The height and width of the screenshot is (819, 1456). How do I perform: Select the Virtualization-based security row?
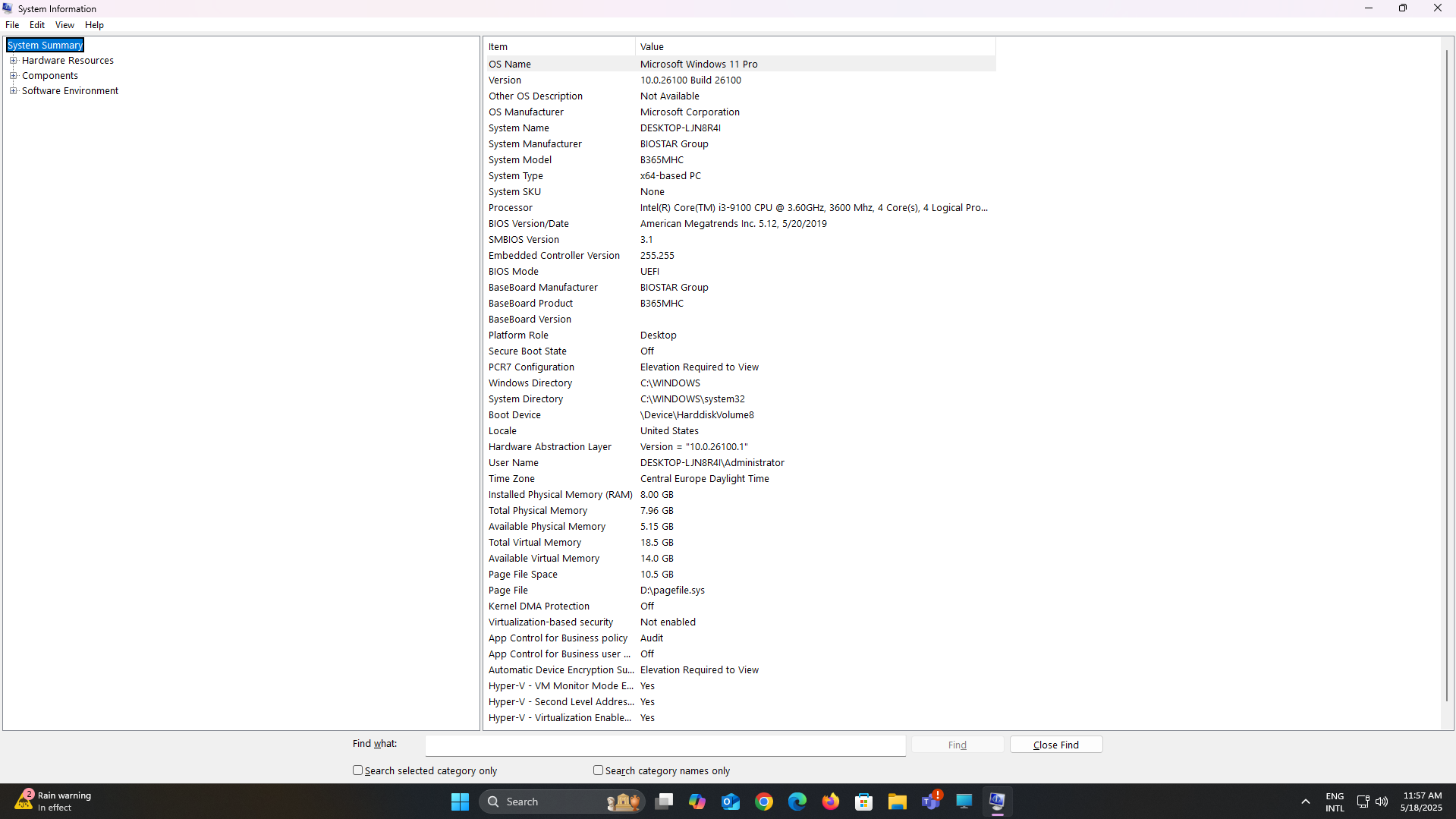pyautogui.click(x=741, y=622)
